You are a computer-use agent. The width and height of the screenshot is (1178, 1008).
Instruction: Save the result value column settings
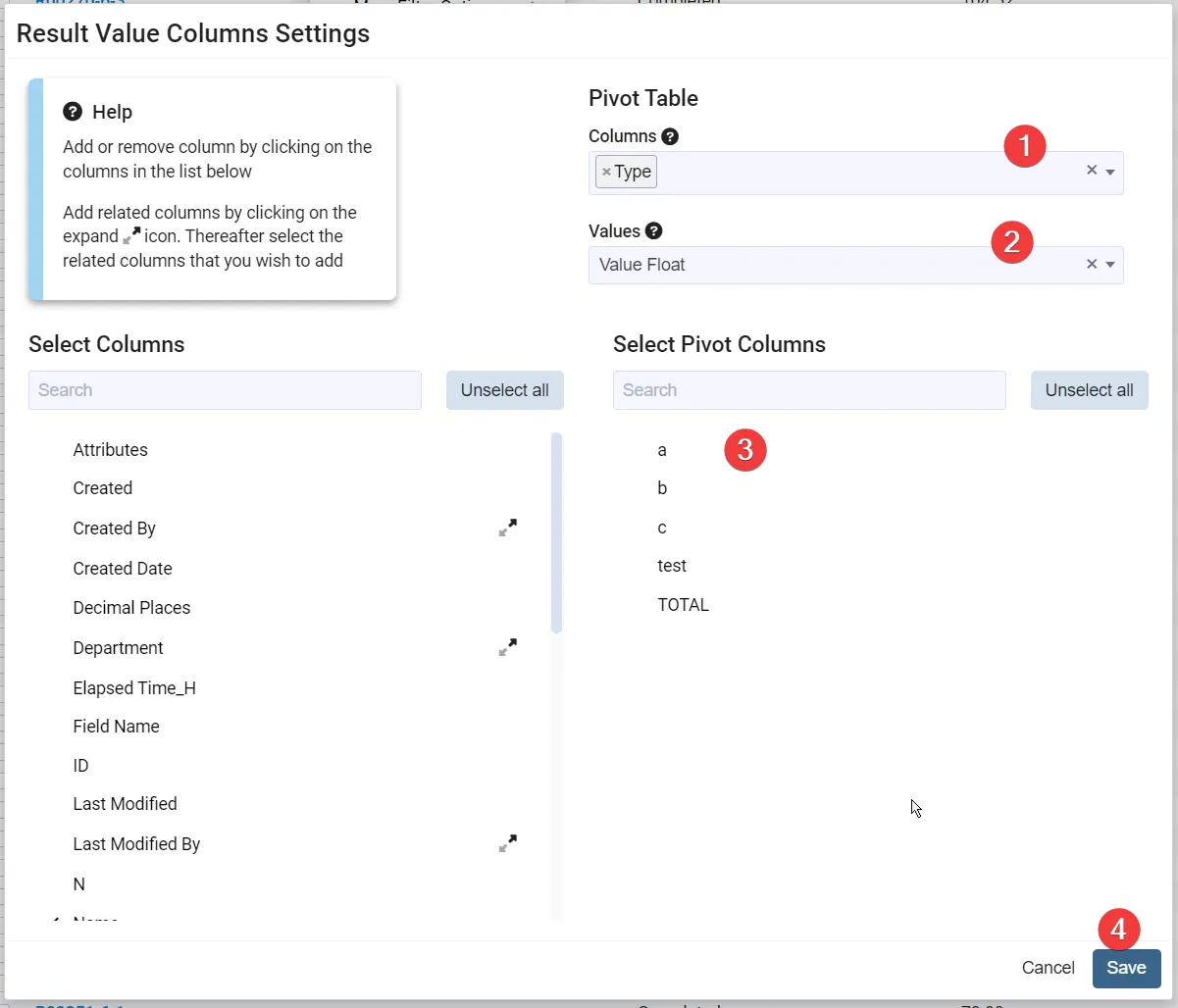point(1126,968)
